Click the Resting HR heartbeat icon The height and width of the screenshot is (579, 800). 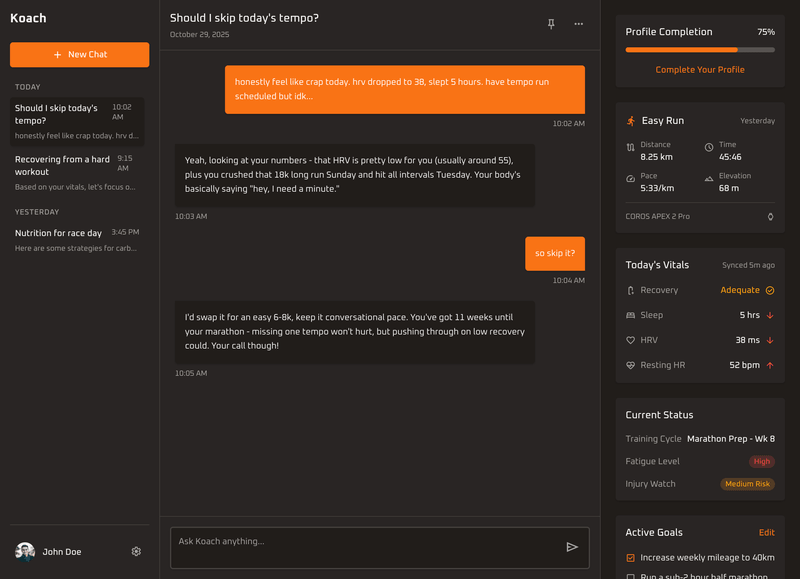click(x=630, y=365)
